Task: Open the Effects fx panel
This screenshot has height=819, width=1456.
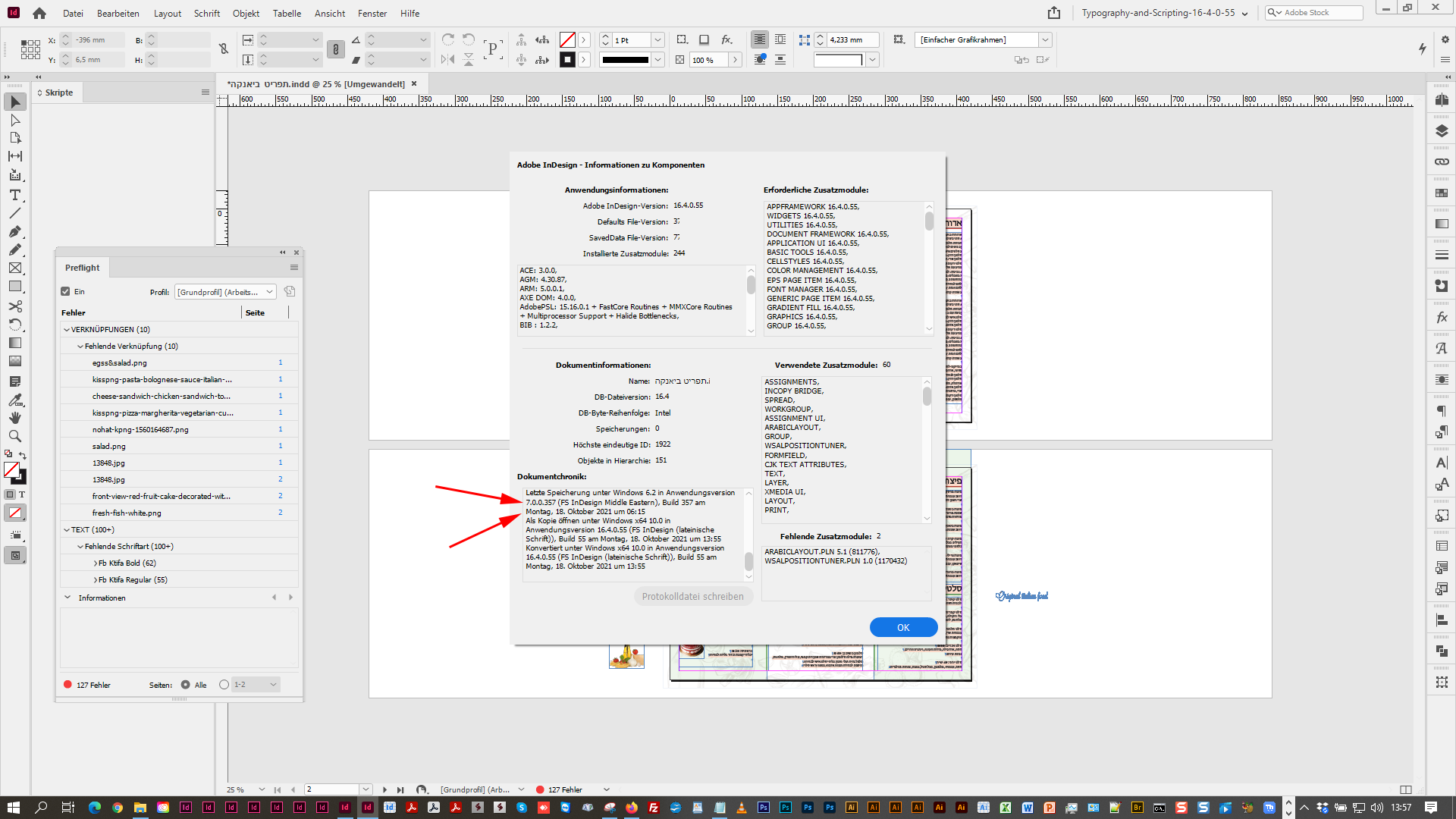Action: [1440, 318]
